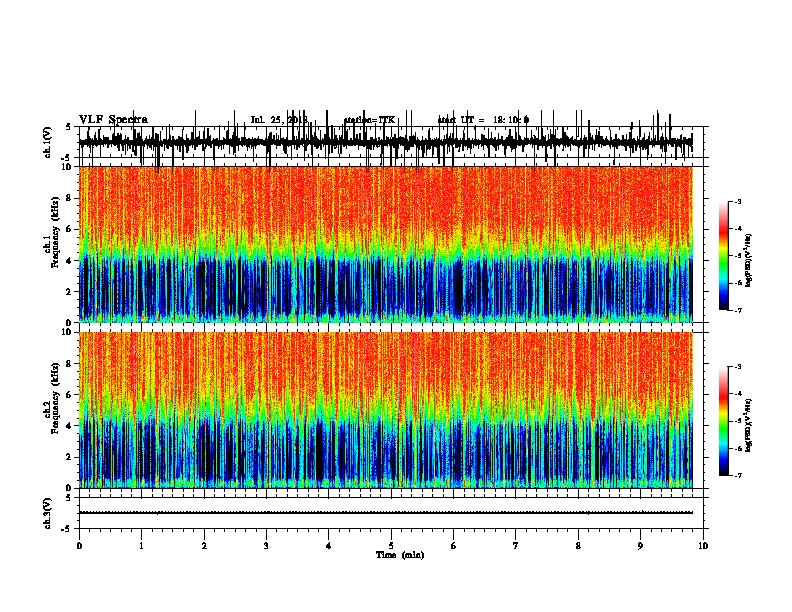Click the ch.2 color bar unit label
792x612 pixels.
pos(748,426)
